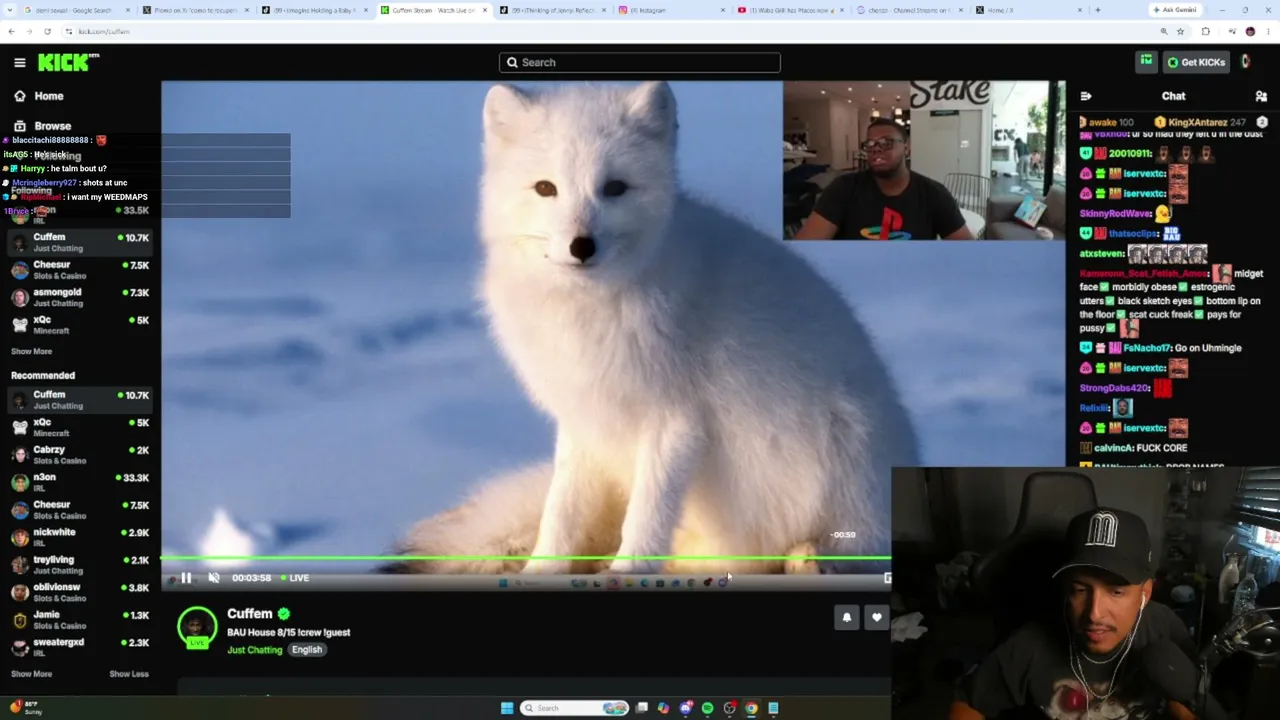Open the chat users list icon
This screenshot has height=720, width=1280.
pos(1261,96)
